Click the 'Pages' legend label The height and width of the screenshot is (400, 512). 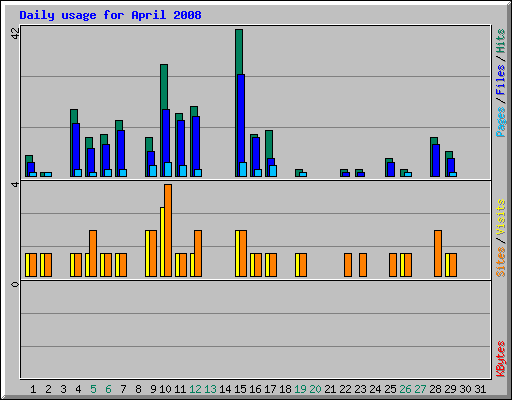(501, 122)
